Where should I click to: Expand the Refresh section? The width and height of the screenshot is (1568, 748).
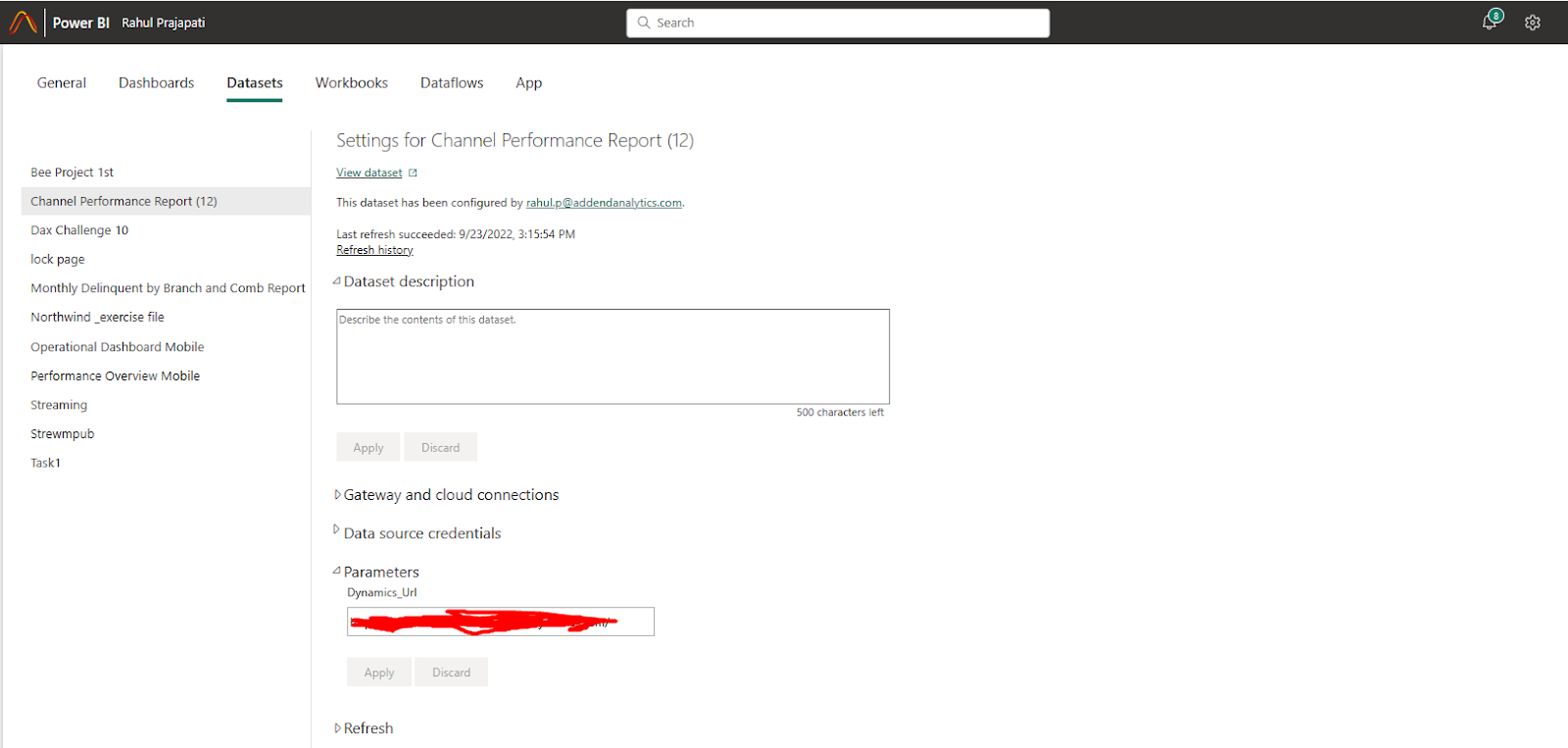(337, 728)
